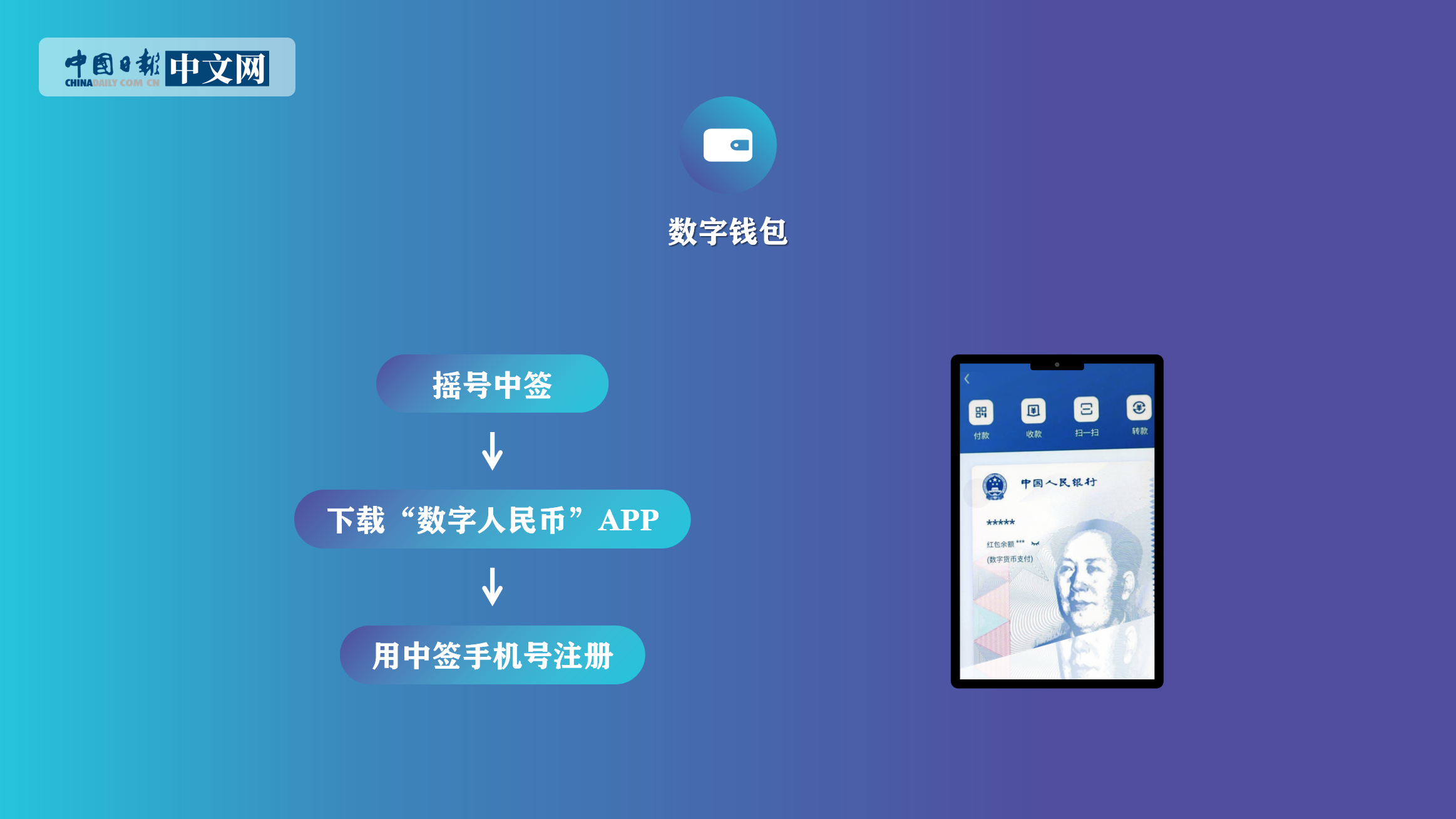1456x819 pixels.
Task: Click the 用中签手机号注册 button
Action: 490,656
